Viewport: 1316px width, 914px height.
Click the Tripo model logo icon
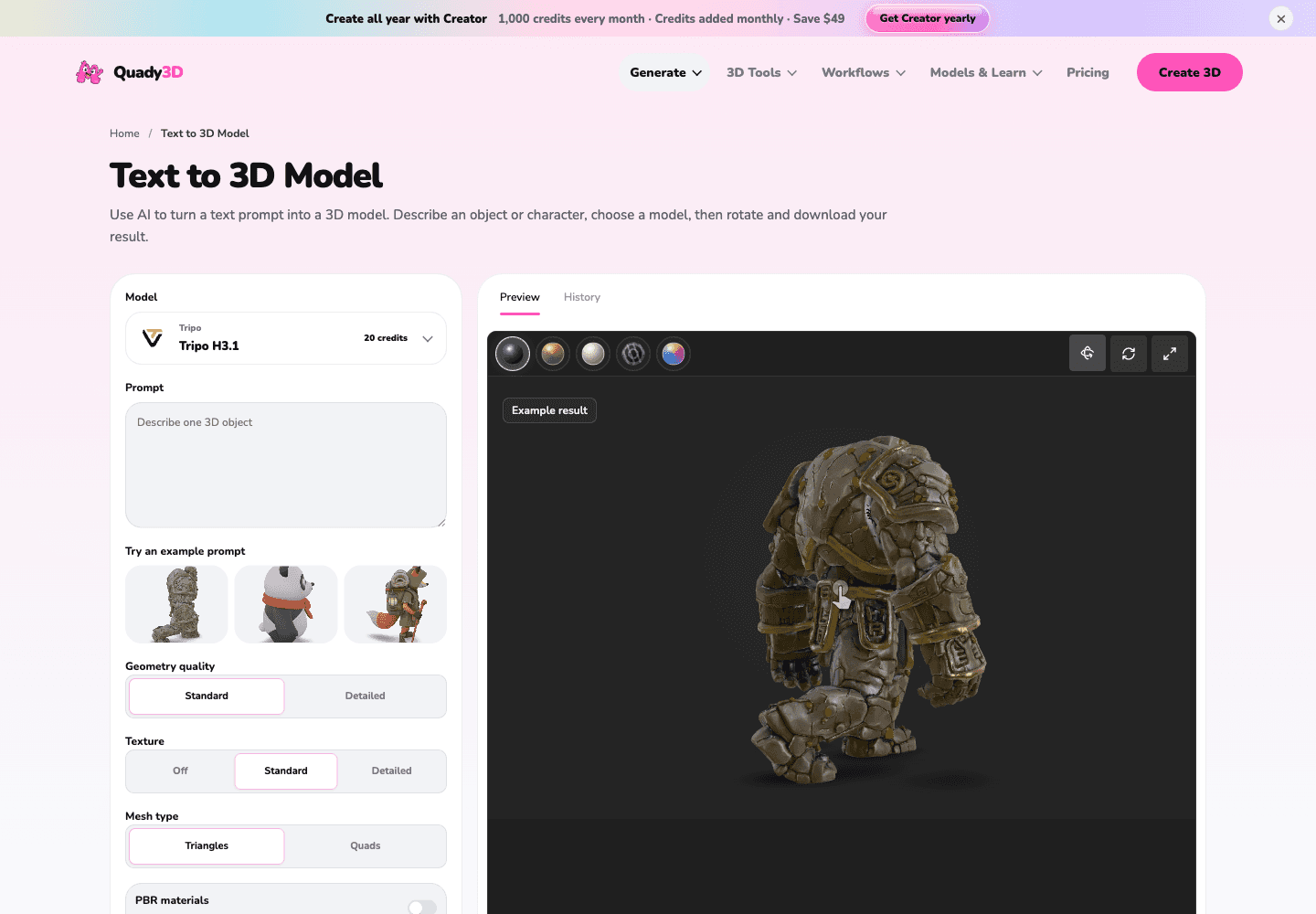coord(153,338)
